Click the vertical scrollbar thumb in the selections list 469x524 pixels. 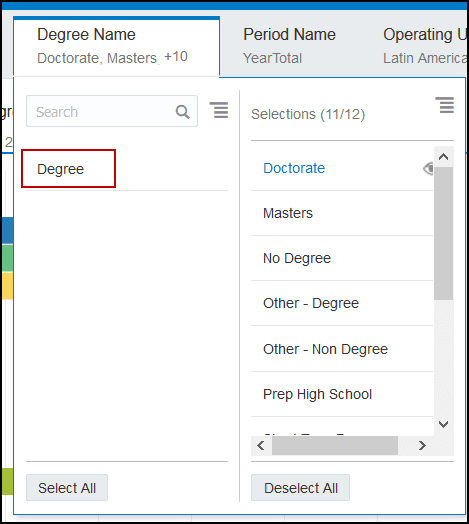tap(444, 233)
